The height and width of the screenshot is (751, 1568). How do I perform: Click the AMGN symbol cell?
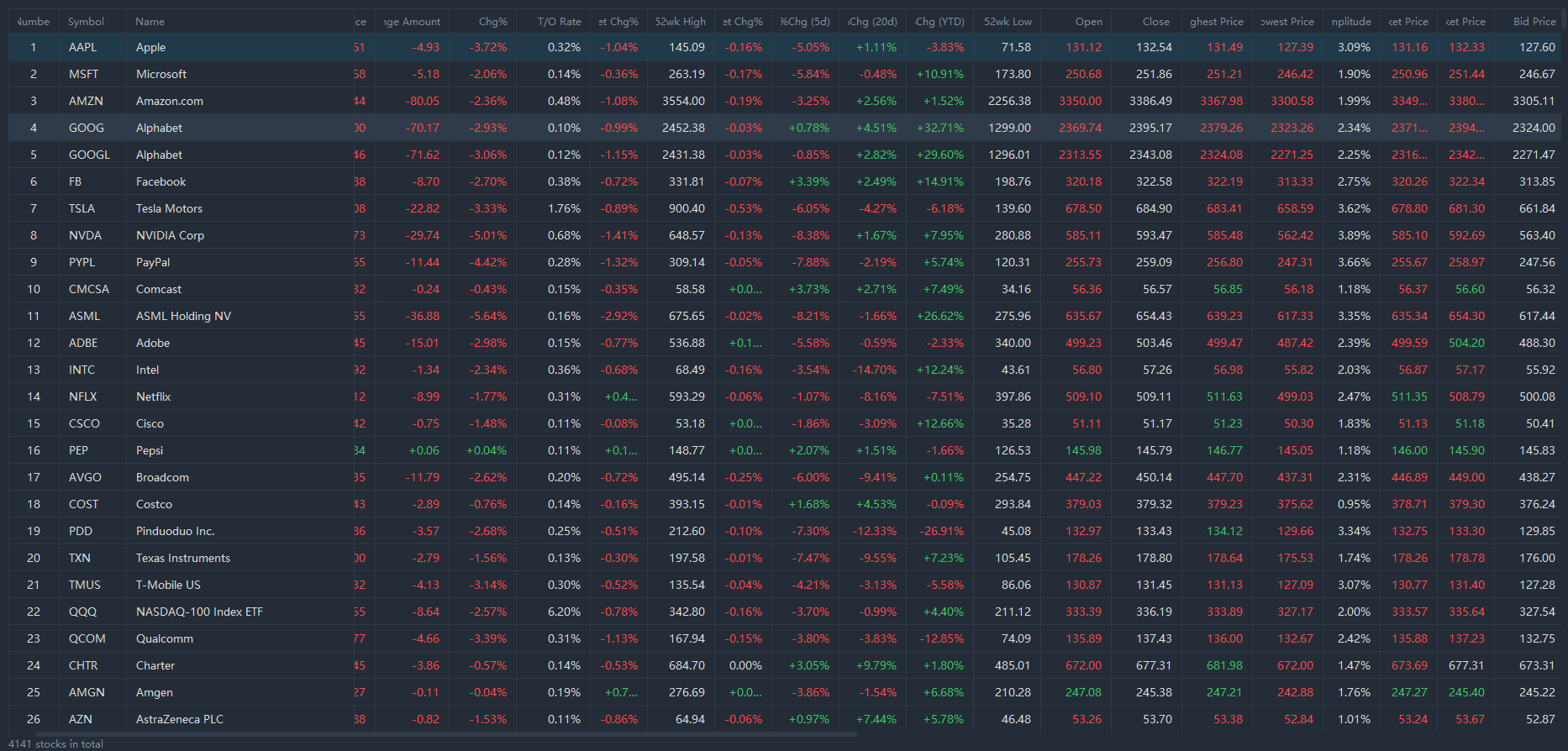[x=87, y=692]
